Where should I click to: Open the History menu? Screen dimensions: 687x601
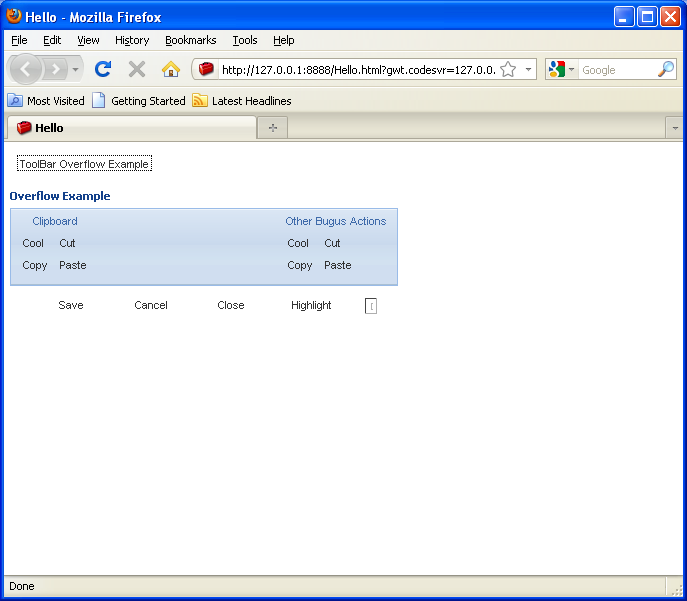click(x=132, y=40)
